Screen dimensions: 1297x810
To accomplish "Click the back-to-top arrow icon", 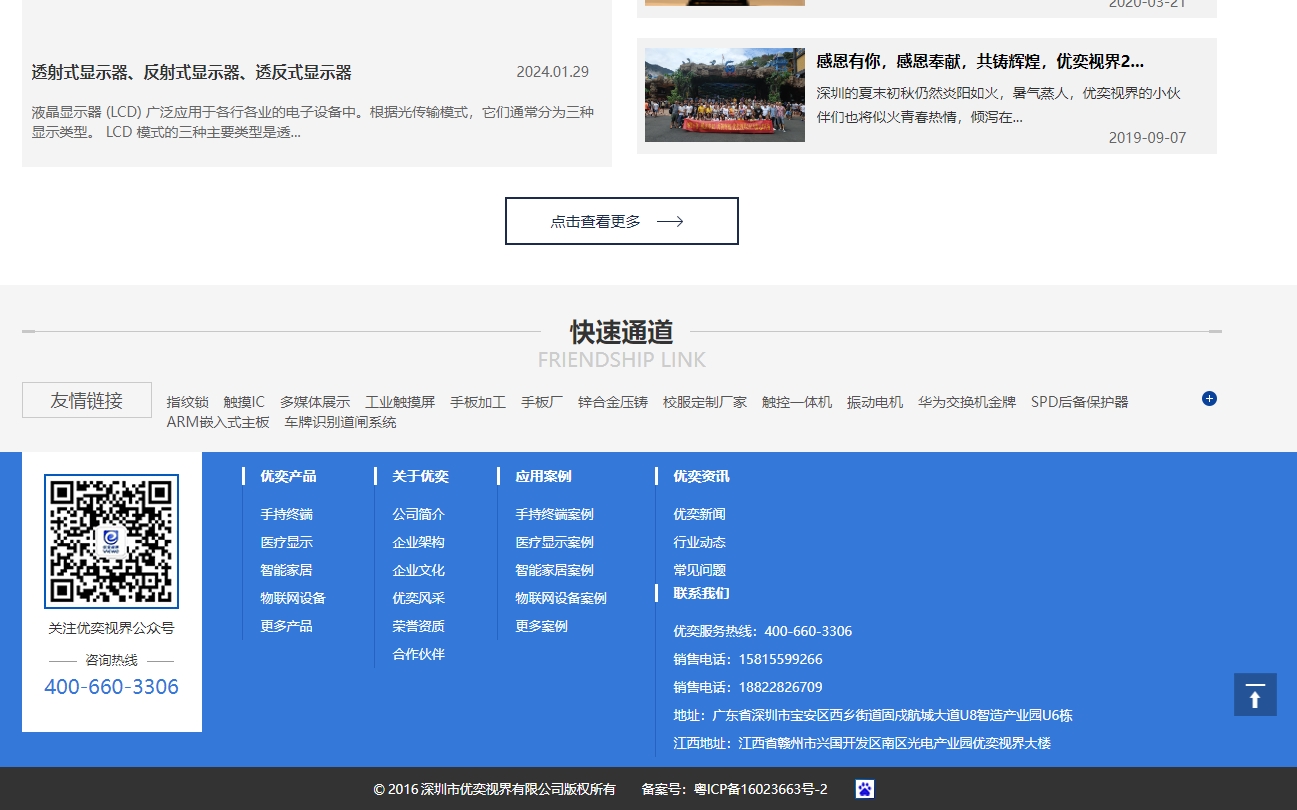I will coord(1255,694).
